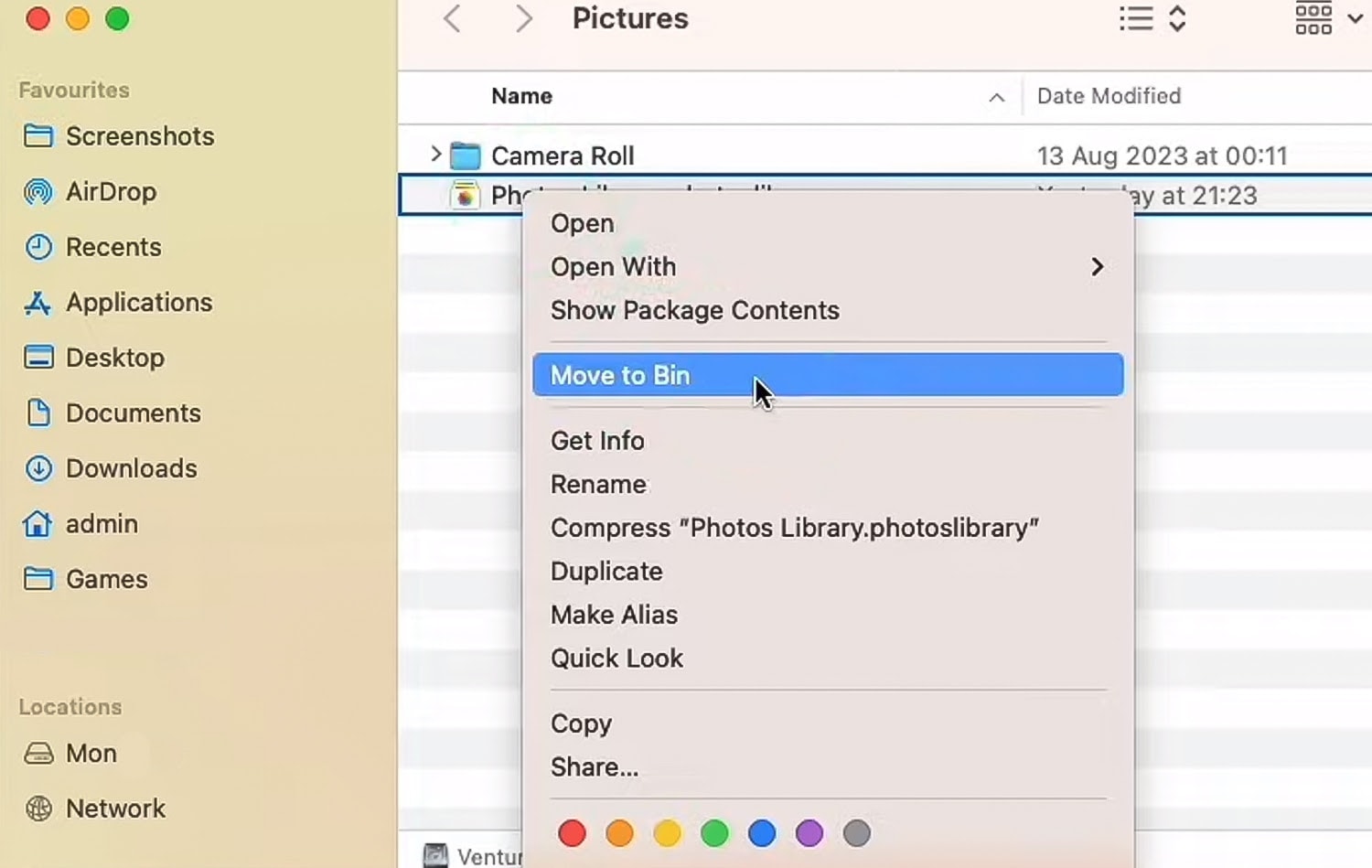Screen dimensions: 1372x868
Task: Choose Move to Bin
Action: [x=828, y=375]
